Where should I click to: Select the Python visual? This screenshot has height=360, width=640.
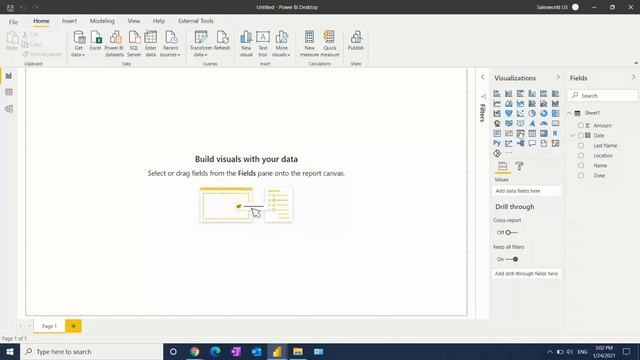click(497, 143)
